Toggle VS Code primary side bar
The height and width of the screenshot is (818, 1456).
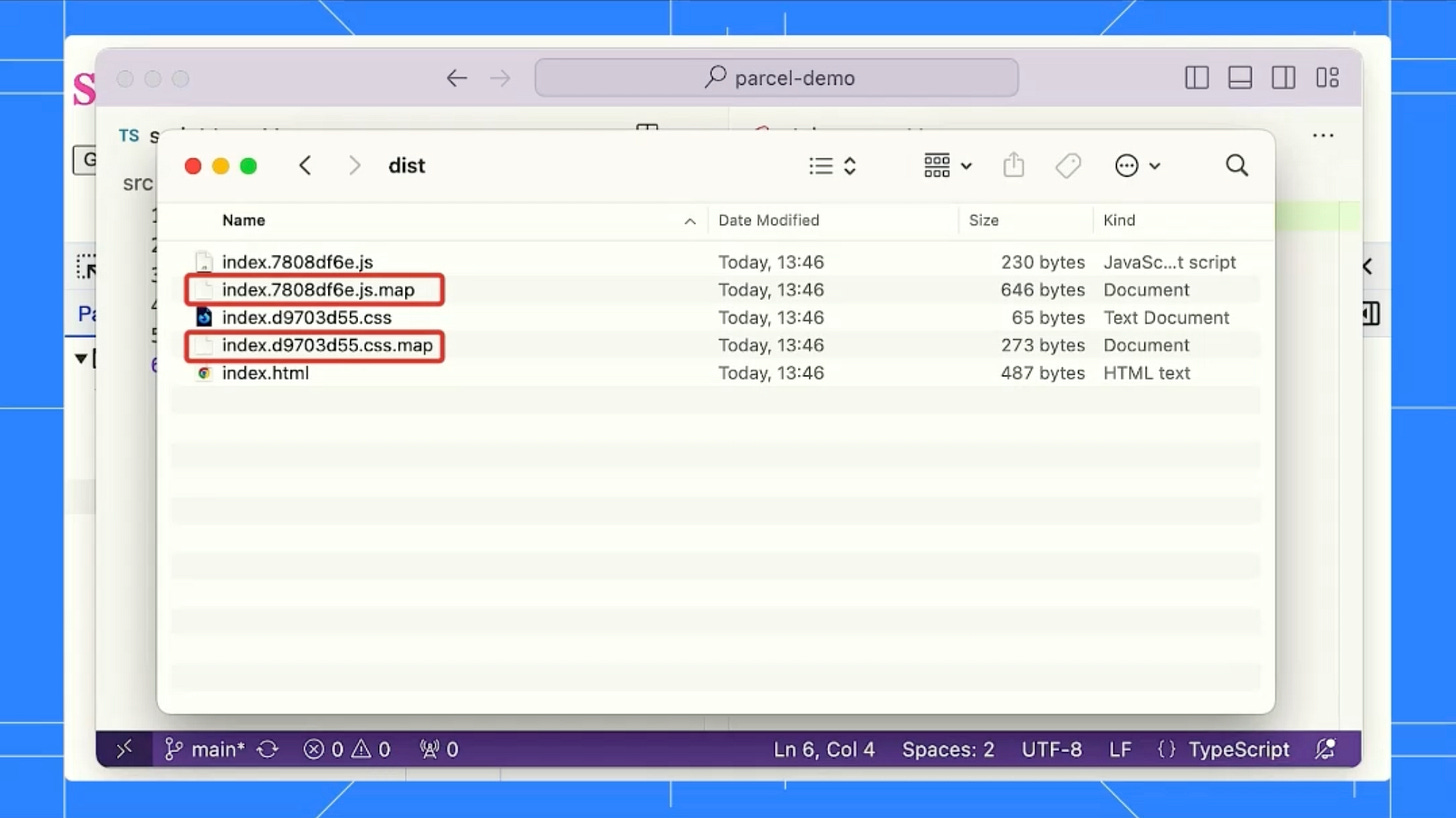point(1197,78)
